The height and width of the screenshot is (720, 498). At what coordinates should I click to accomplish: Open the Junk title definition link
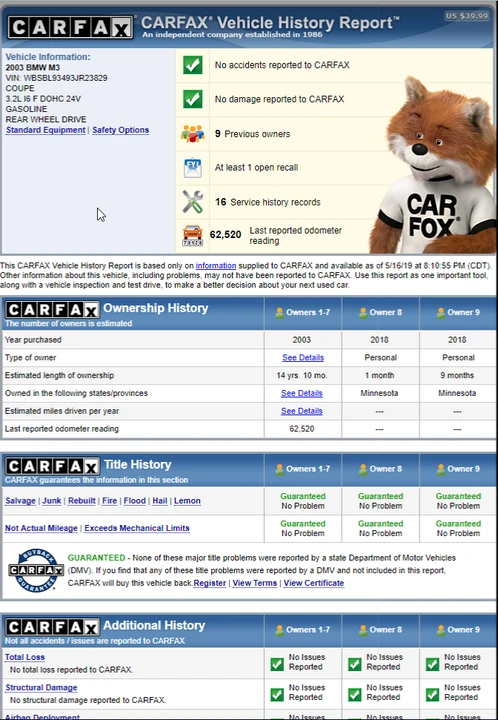coord(51,501)
